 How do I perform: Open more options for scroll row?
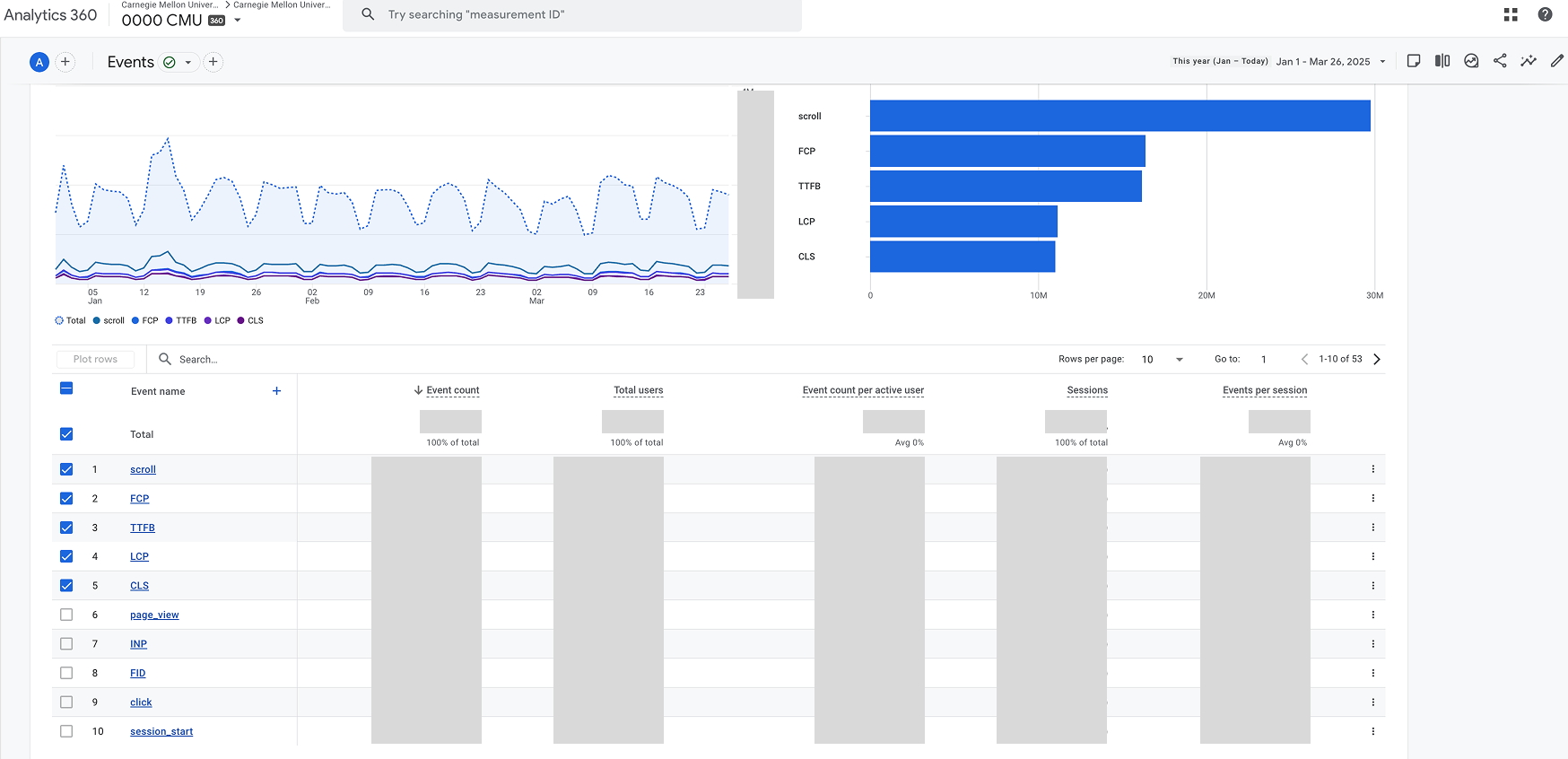(x=1372, y=469)
